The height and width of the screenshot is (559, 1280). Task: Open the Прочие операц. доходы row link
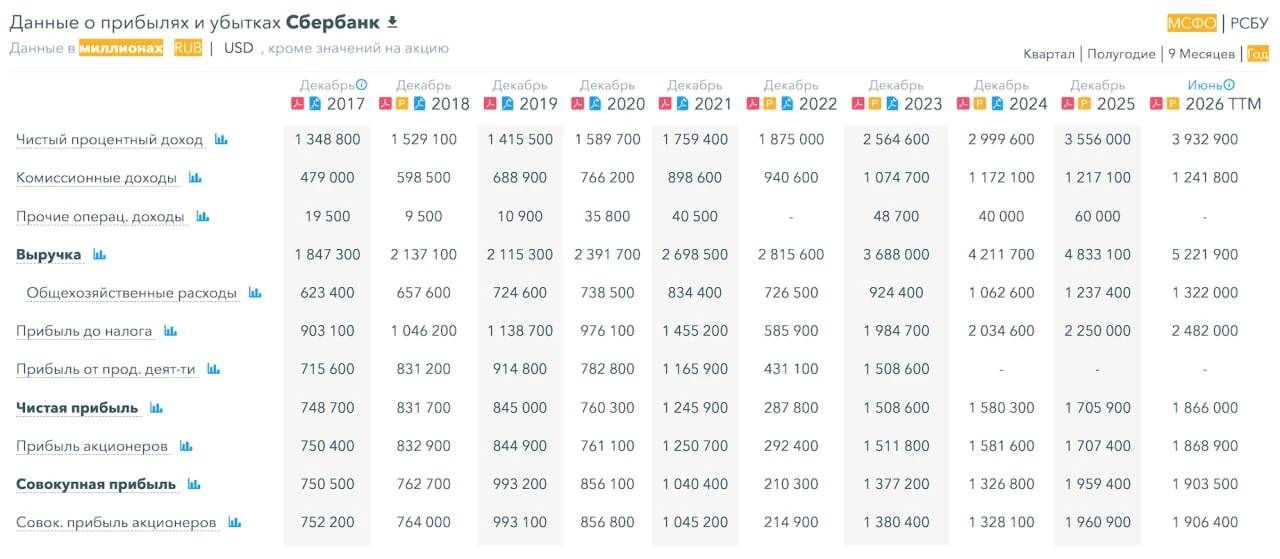(x=101, y=216)
